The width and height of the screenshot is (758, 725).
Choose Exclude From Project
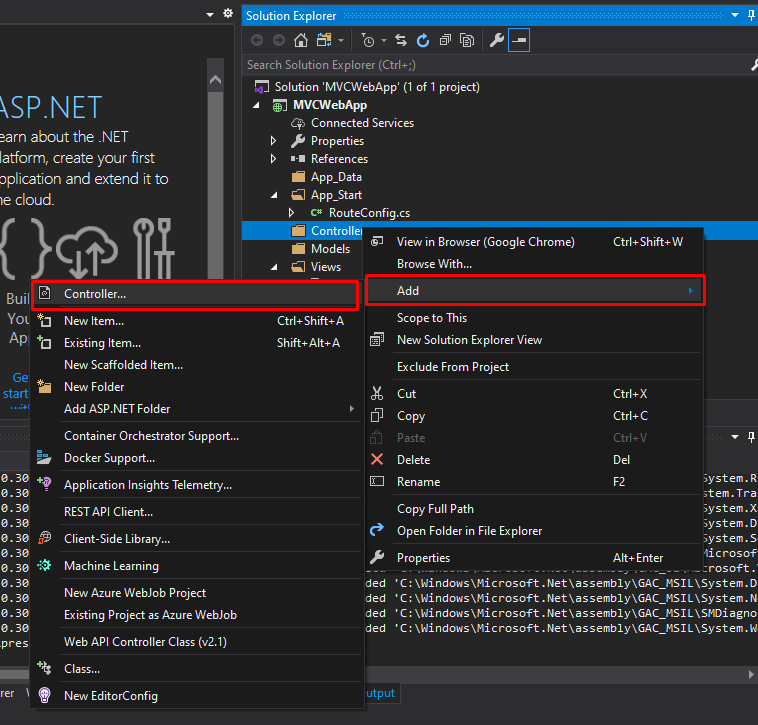tap(534, 367)
